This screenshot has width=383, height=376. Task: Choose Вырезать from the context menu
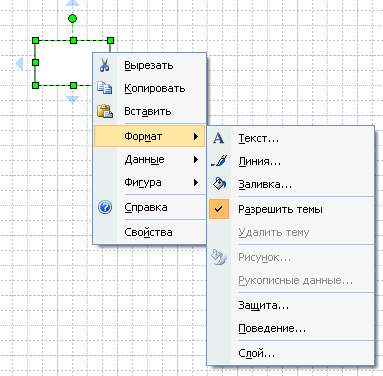click(150, 65)
